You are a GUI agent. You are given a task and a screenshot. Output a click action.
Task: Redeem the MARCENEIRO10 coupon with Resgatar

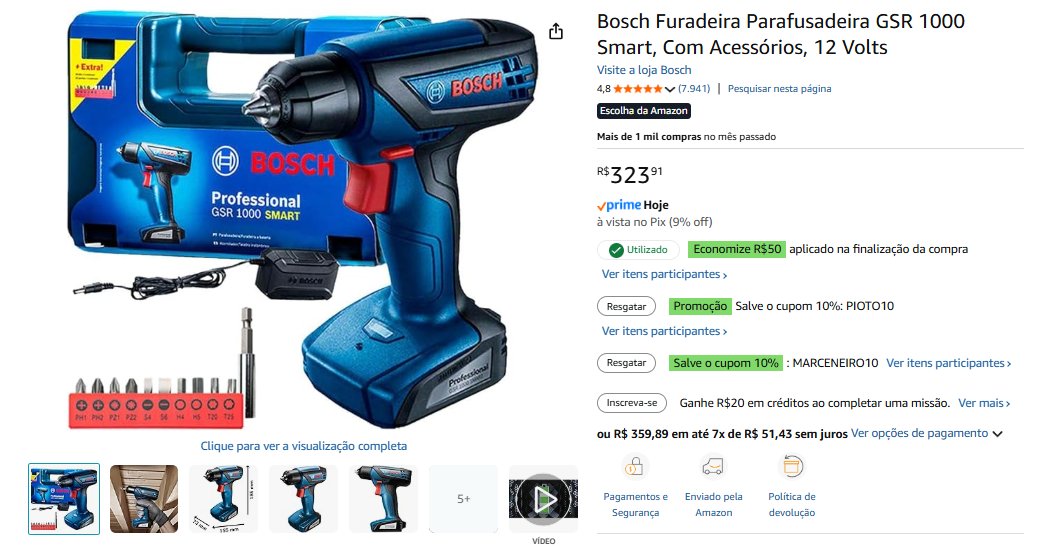[x=626, y=363]
